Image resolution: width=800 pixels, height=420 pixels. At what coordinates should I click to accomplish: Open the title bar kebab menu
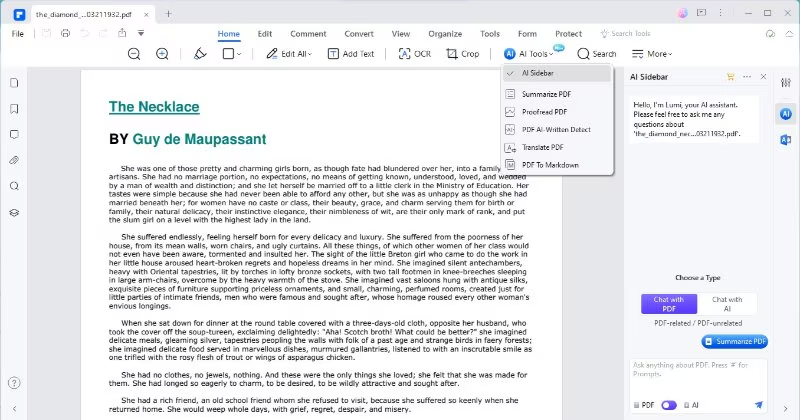(x=720, y=13)
